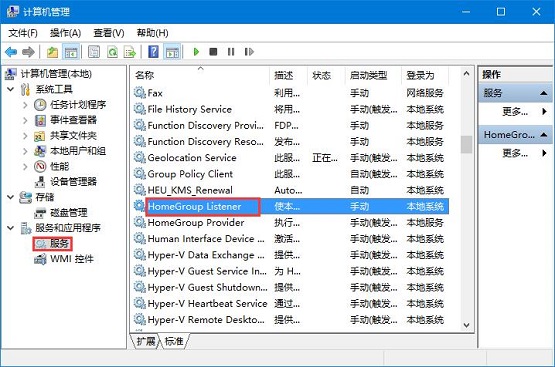The image size is (555, 367).
Task: Expand the 共享文件夹 tree node
Action: [x=25, y=136]
